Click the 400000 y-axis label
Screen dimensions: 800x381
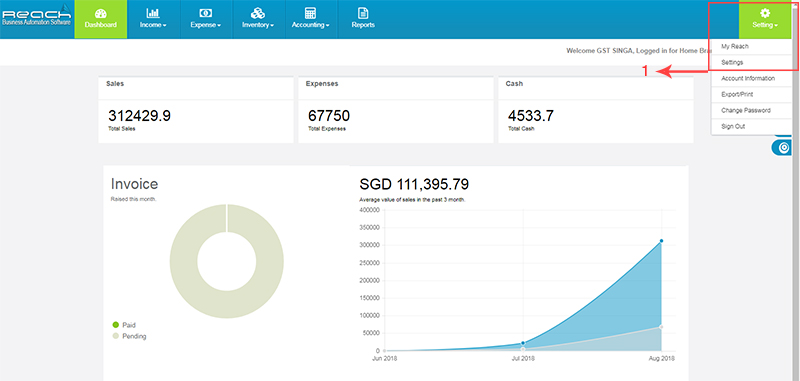point(369,210)
